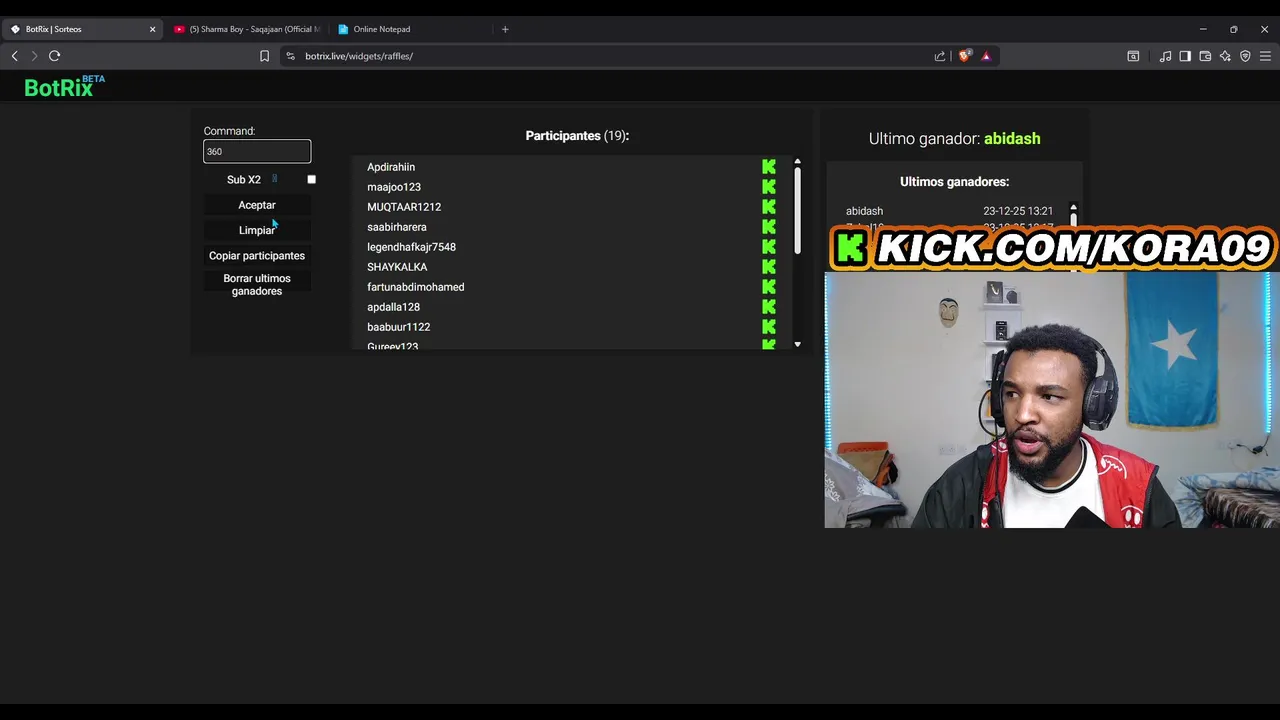Click the Ultimos ganadores heading
The width and height of the screenshot is (1280, 720).
click(x=954, y=182)
